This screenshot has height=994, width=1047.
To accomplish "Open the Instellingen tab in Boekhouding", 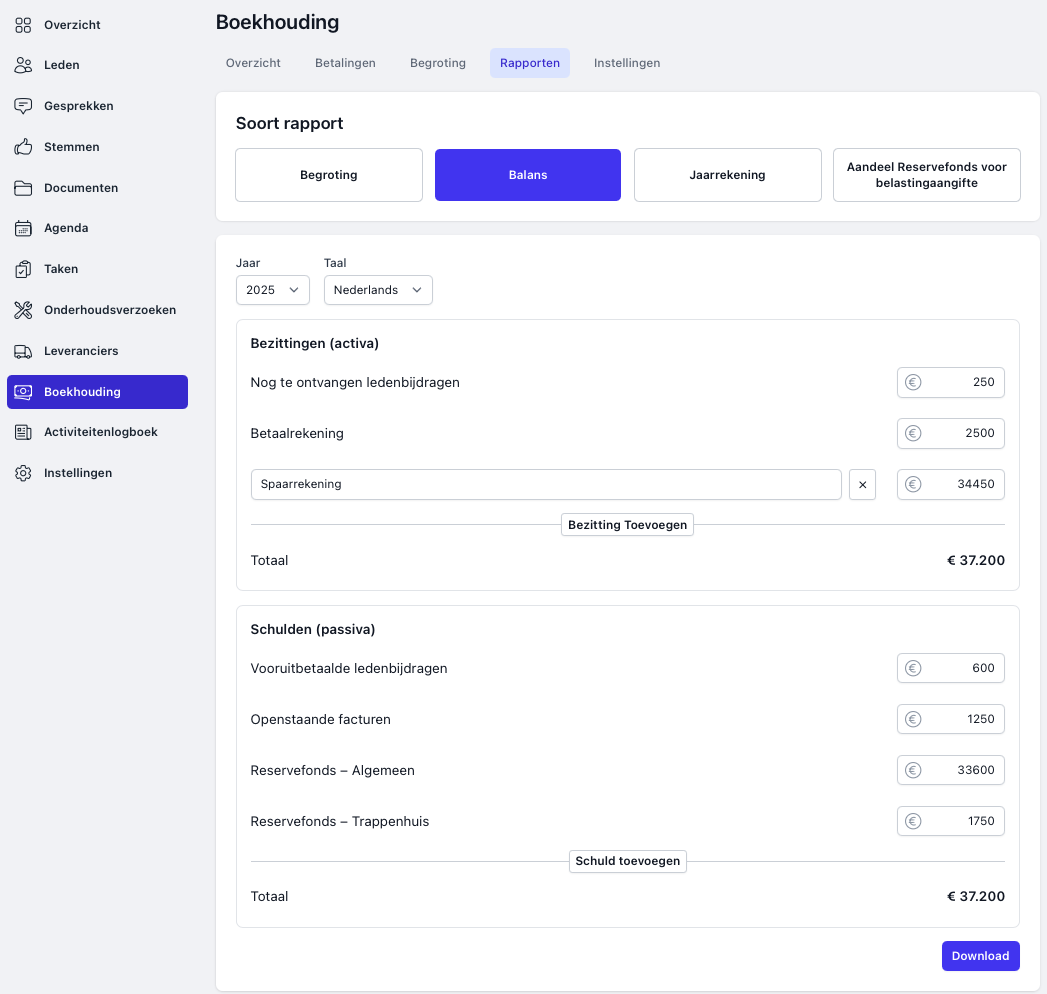I will point(627,63).
